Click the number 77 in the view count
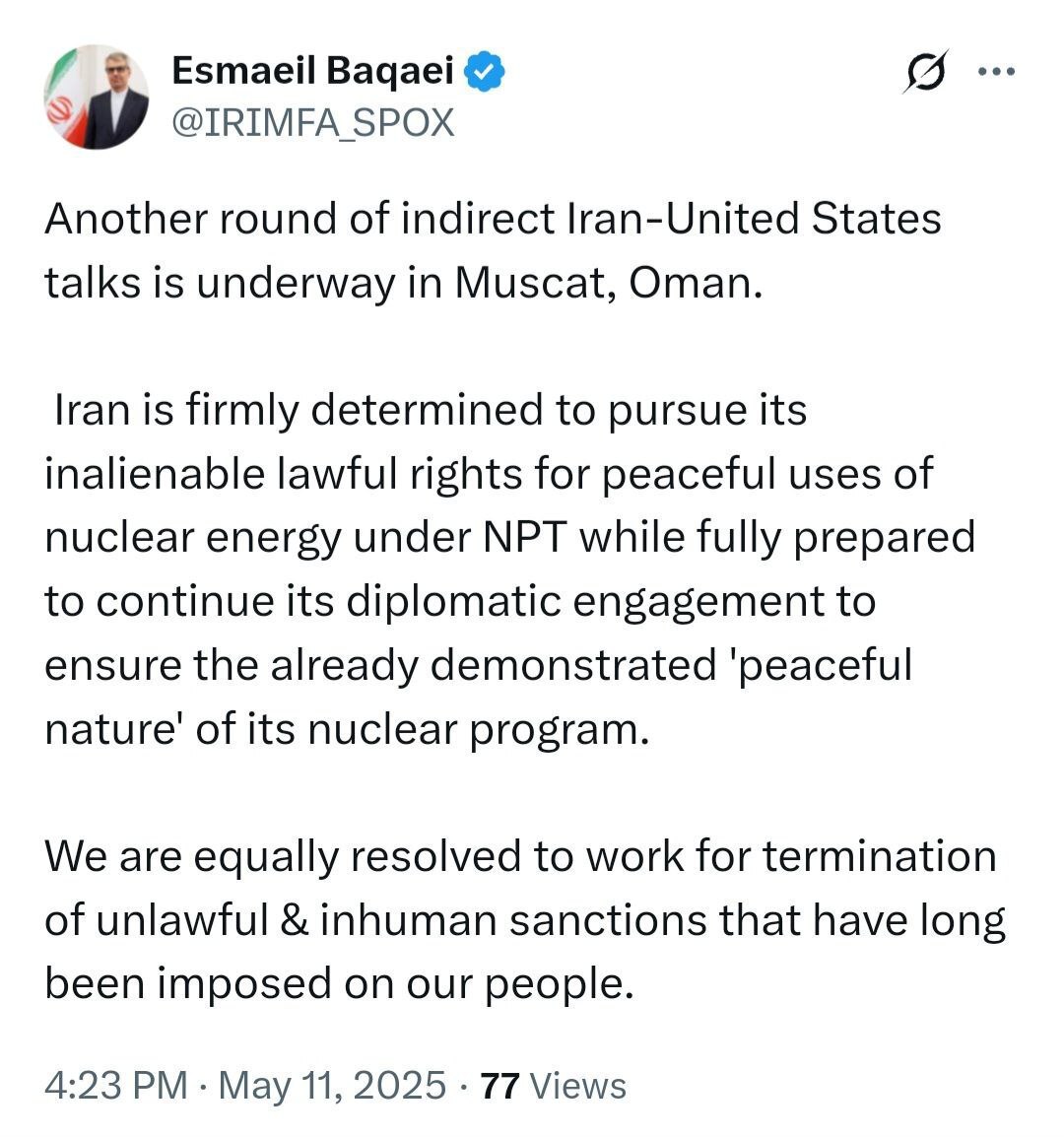1064x1137 pixels. [499, 1085]
